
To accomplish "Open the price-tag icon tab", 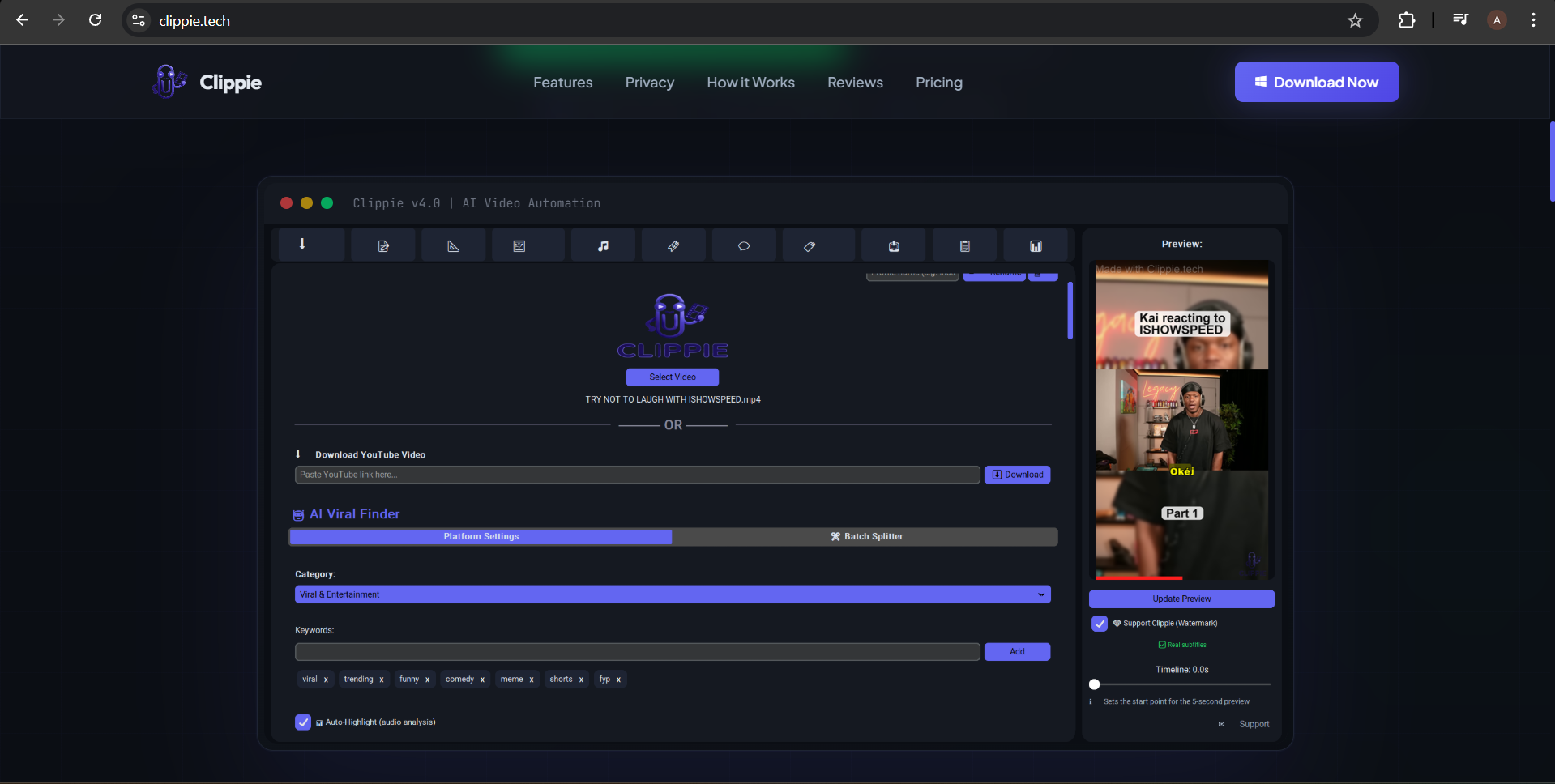I will (x=818, y=245).
